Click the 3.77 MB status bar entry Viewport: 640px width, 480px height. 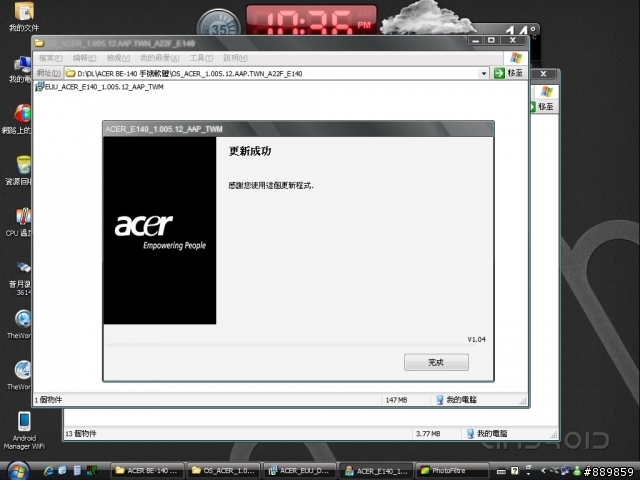point(428,433)
